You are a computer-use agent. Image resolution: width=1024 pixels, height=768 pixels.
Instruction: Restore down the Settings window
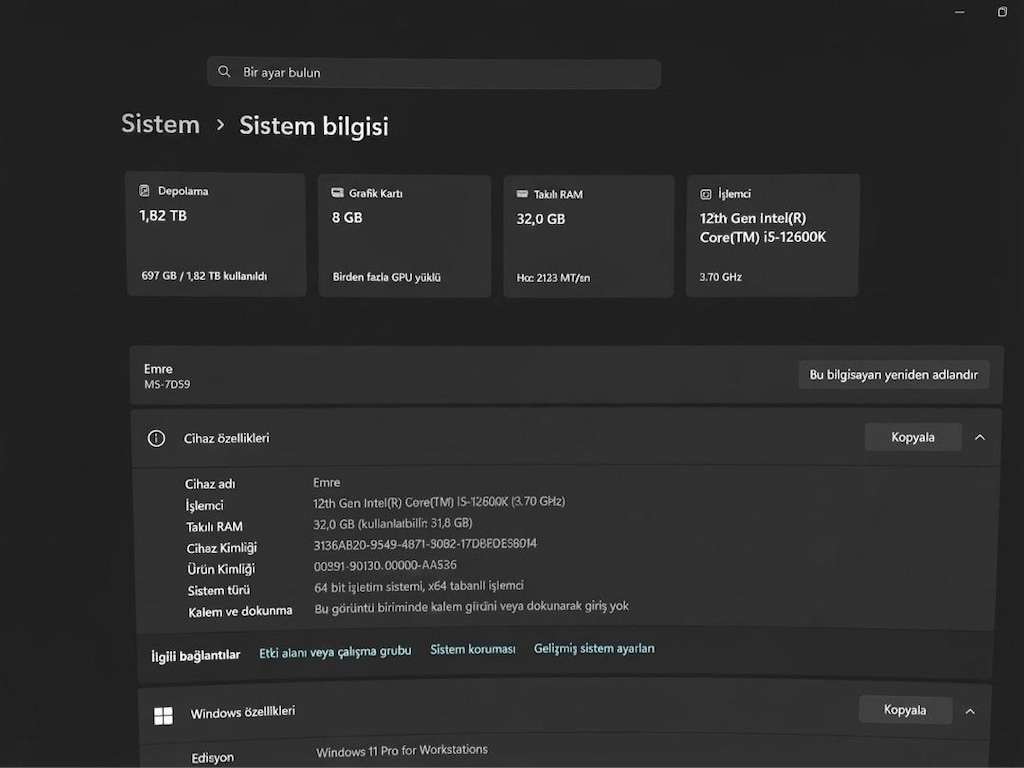[x=1002, y=12]
